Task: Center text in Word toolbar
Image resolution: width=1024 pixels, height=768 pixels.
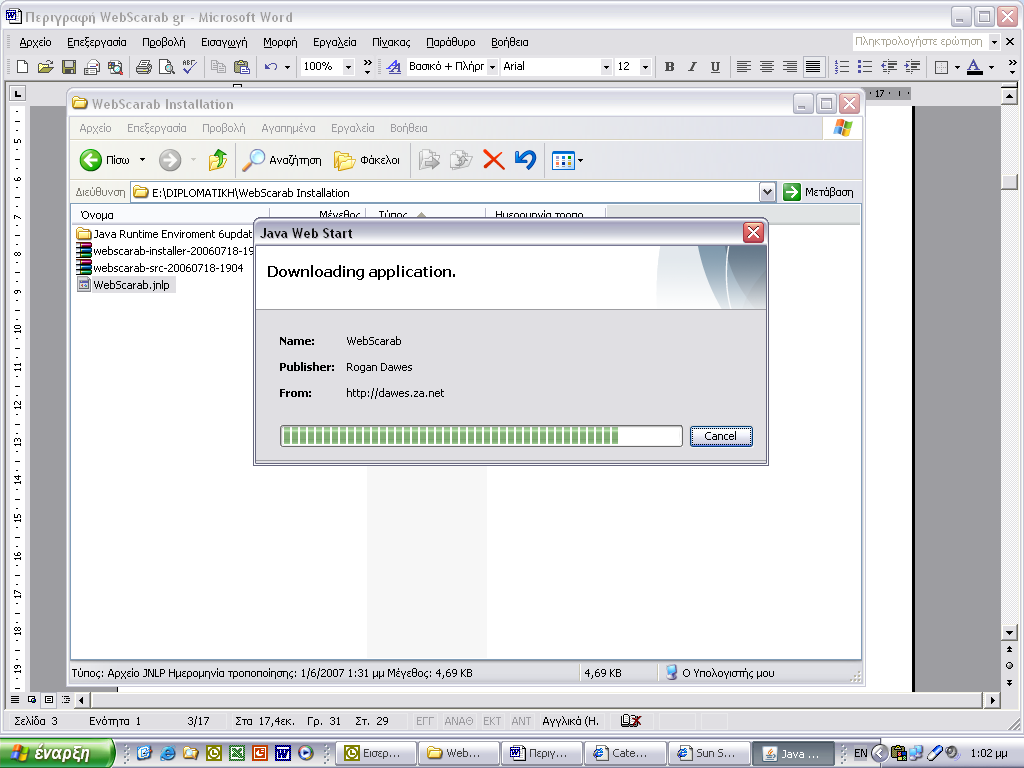Action: [767, 67]
